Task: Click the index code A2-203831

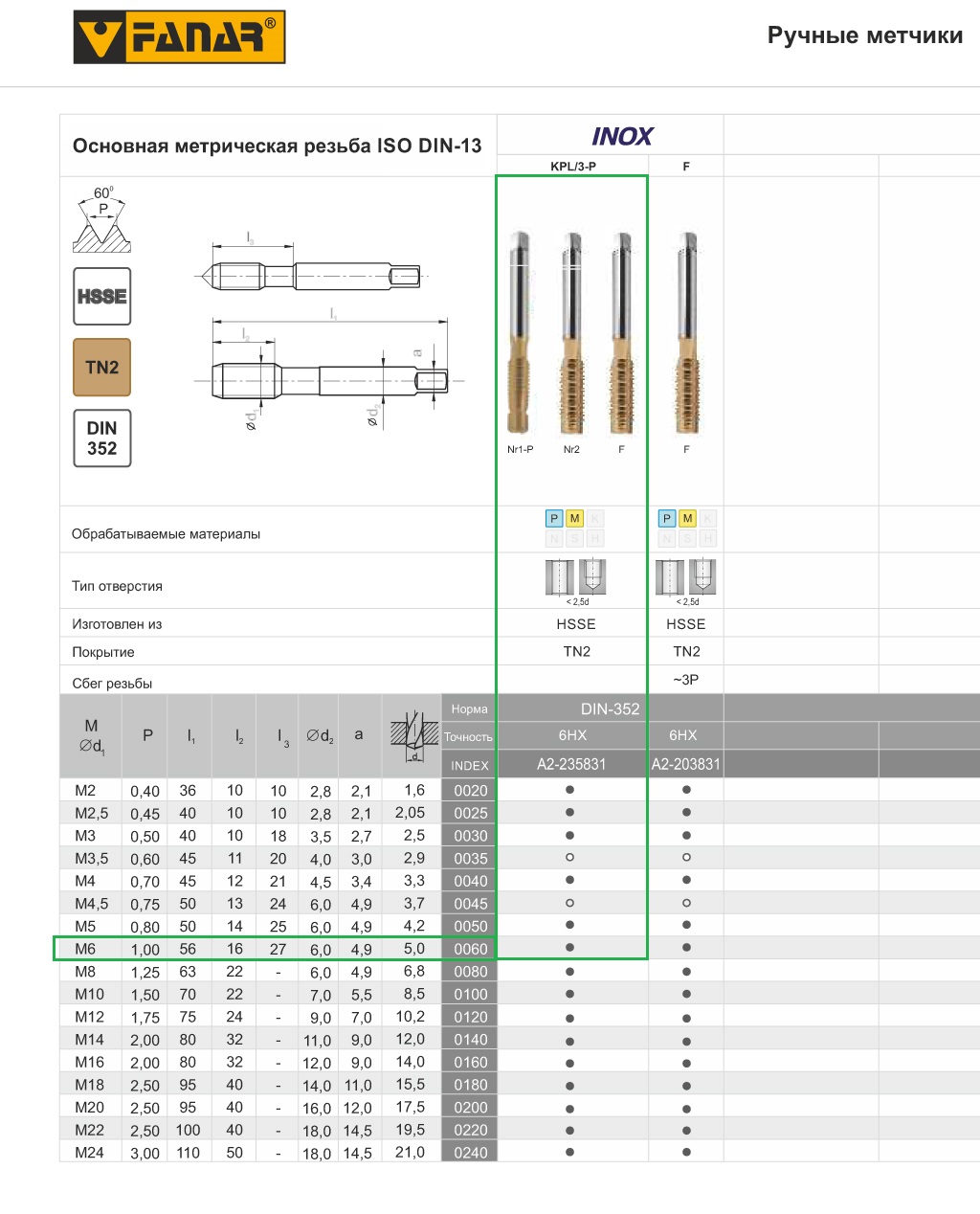Action: tap(686, 764)
